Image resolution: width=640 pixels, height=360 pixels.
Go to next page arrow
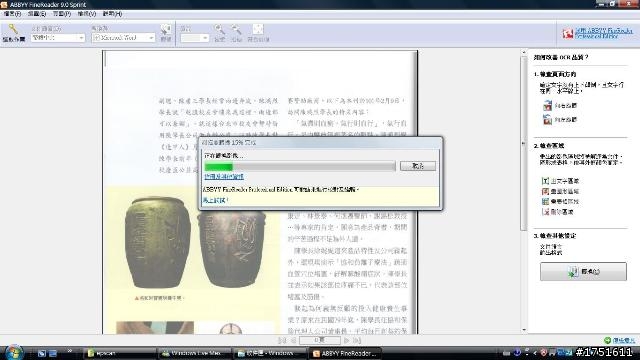[x=346, y=340]
